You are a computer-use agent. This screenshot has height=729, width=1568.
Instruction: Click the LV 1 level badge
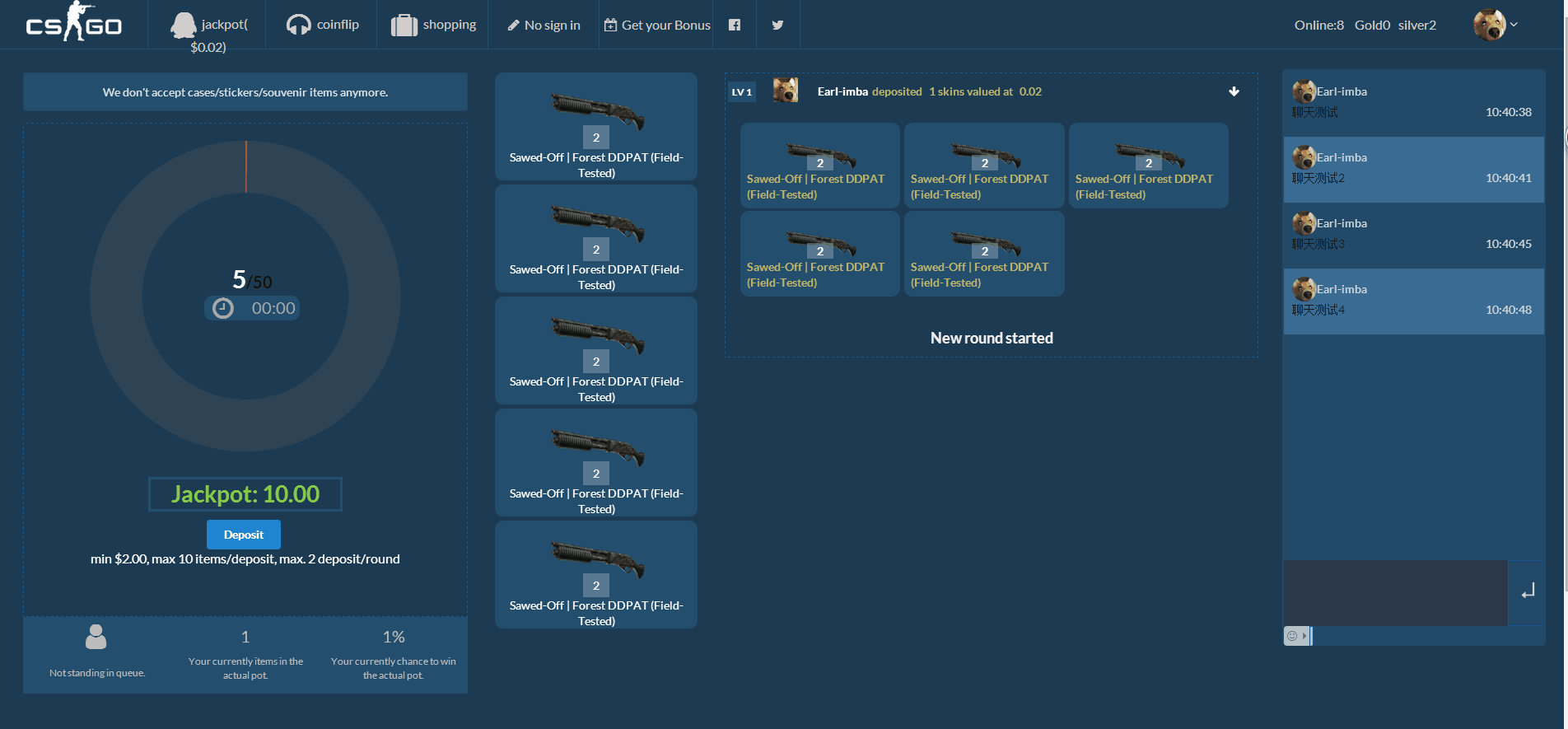click(x=742, y=92)
